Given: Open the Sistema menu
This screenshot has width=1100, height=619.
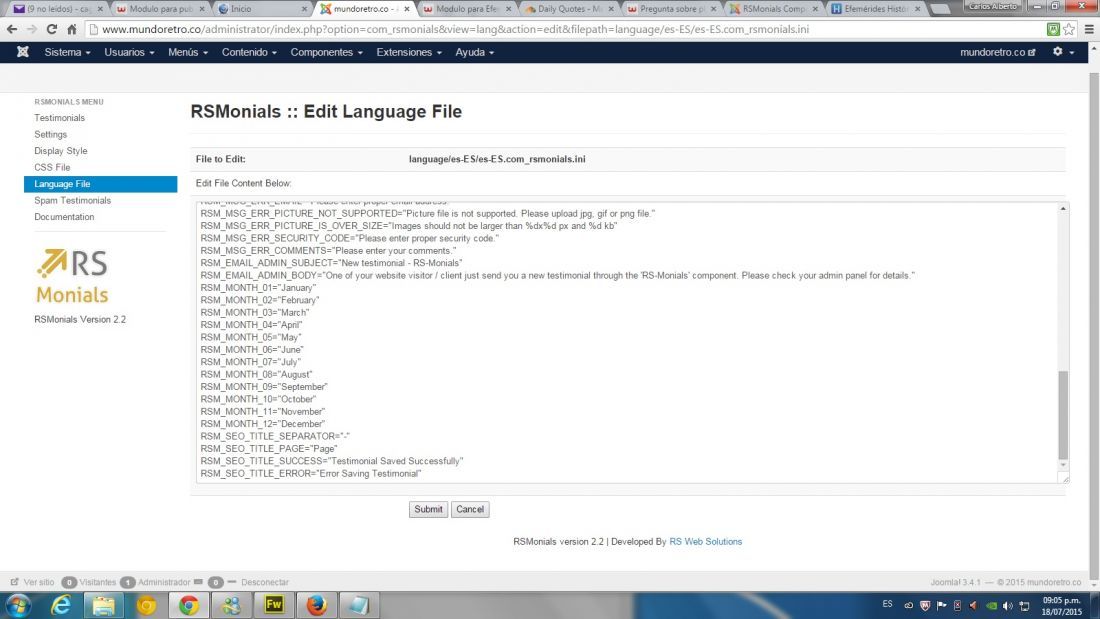Looking at the screenshot, I should click(67, 52).
